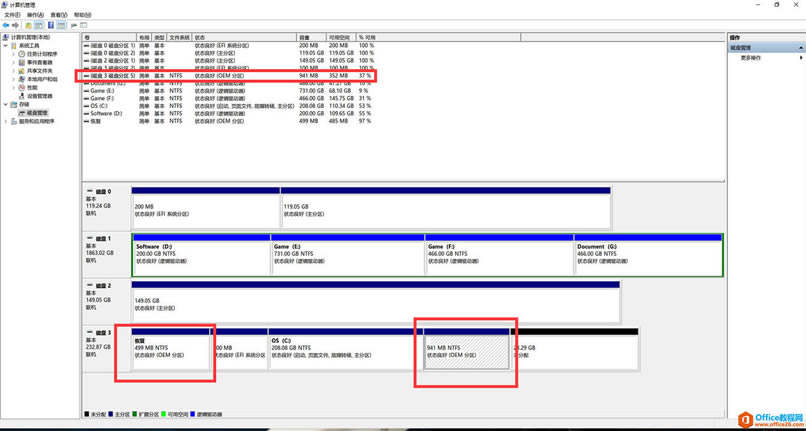Viewport: 806px width, 431px height.
Task: Open 性能 in the tree
Action: click(x=28, y=87)
